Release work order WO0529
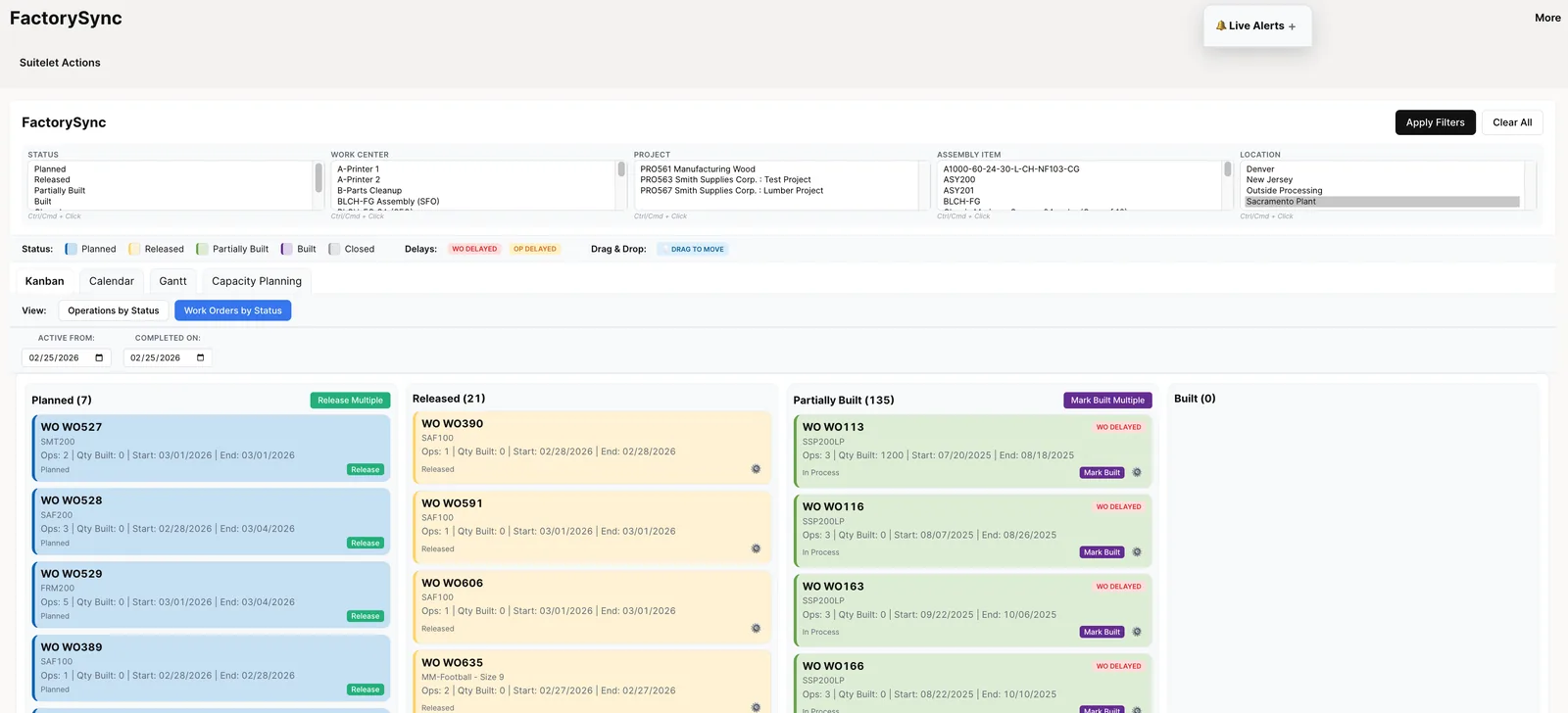Screen dimensions: 1568x713 click(x=366, y=616)
